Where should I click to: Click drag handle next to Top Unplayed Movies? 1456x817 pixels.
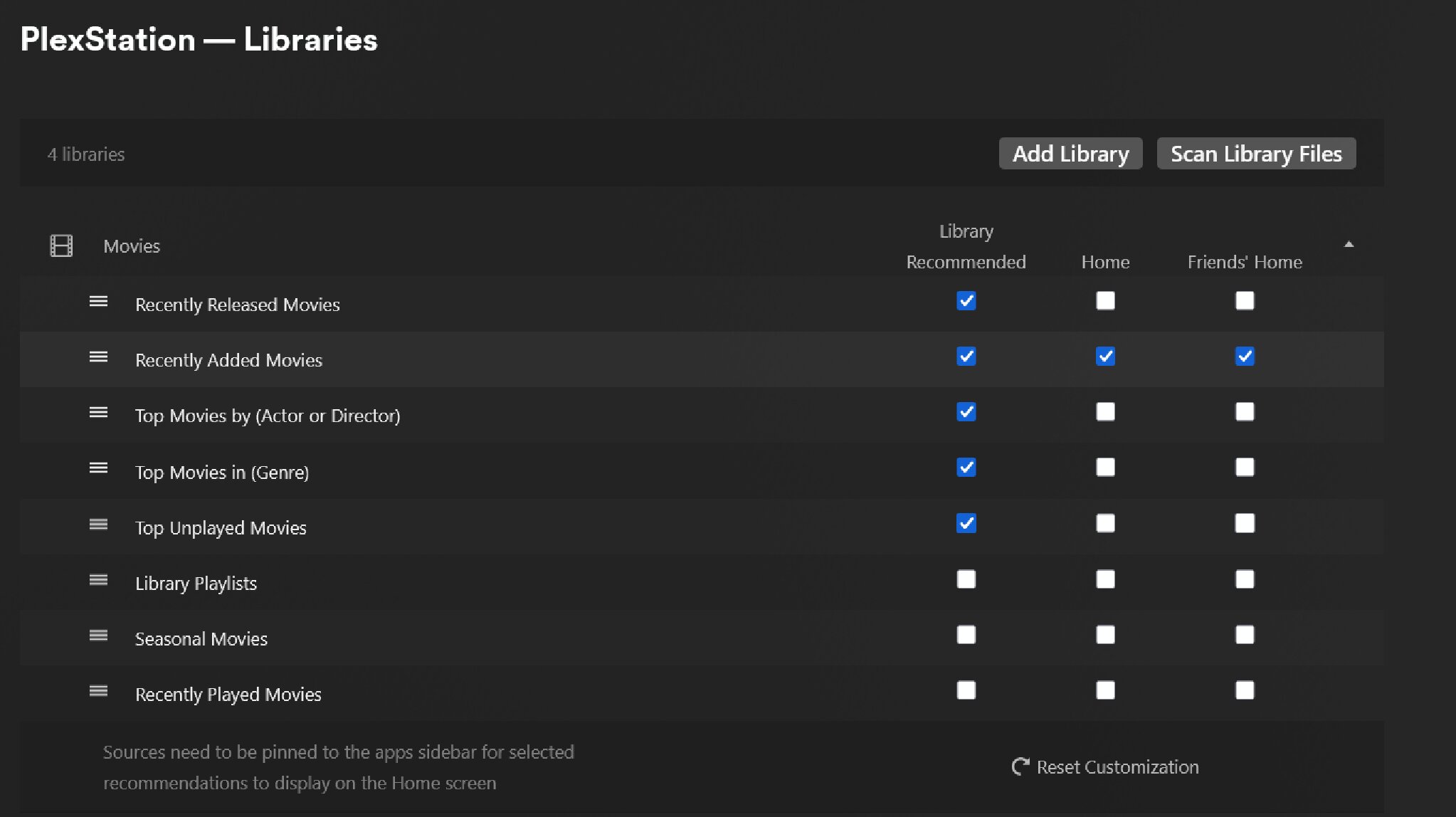(x=98, y=525)
